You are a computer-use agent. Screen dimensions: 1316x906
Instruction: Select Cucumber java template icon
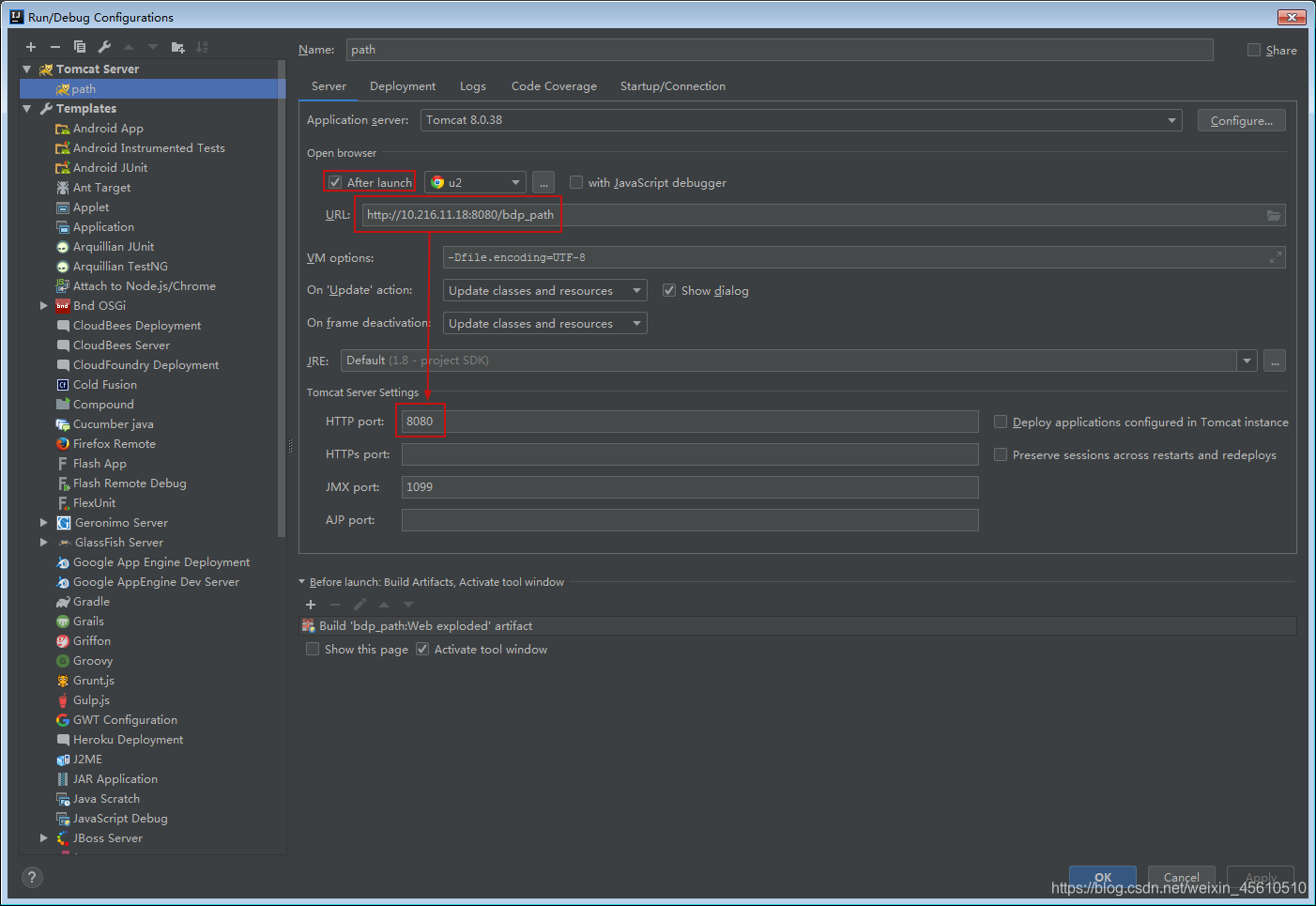63,424
